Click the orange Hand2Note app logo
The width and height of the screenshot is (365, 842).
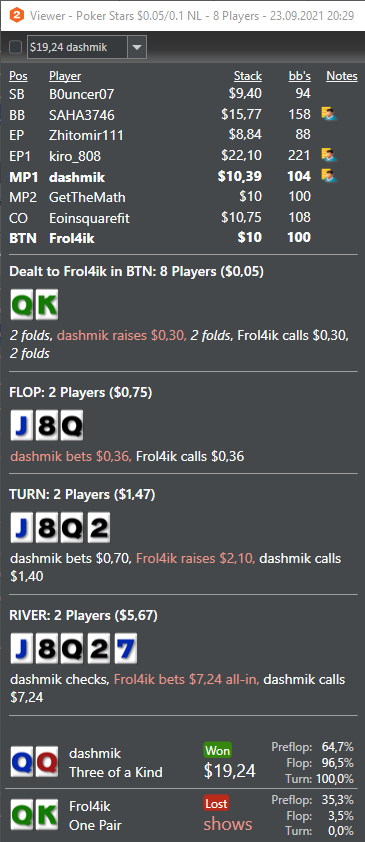point(15,15)
